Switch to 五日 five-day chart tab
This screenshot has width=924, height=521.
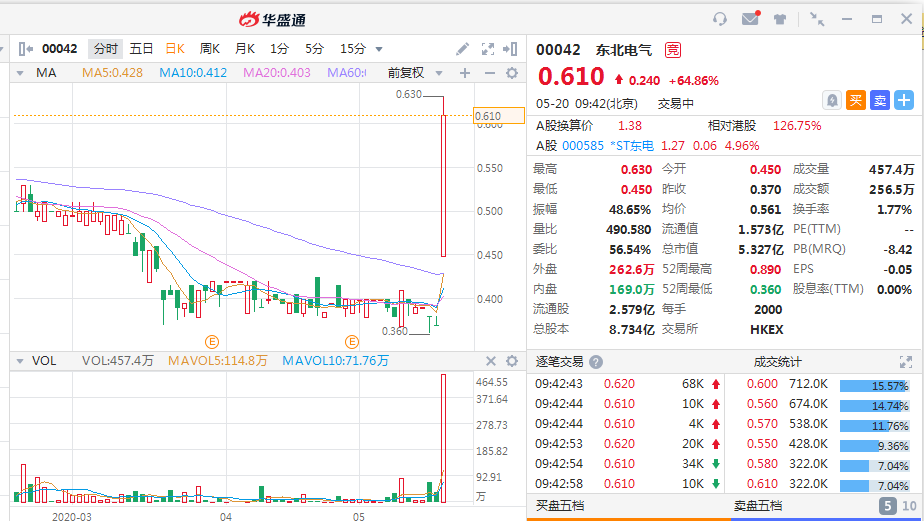141,49
